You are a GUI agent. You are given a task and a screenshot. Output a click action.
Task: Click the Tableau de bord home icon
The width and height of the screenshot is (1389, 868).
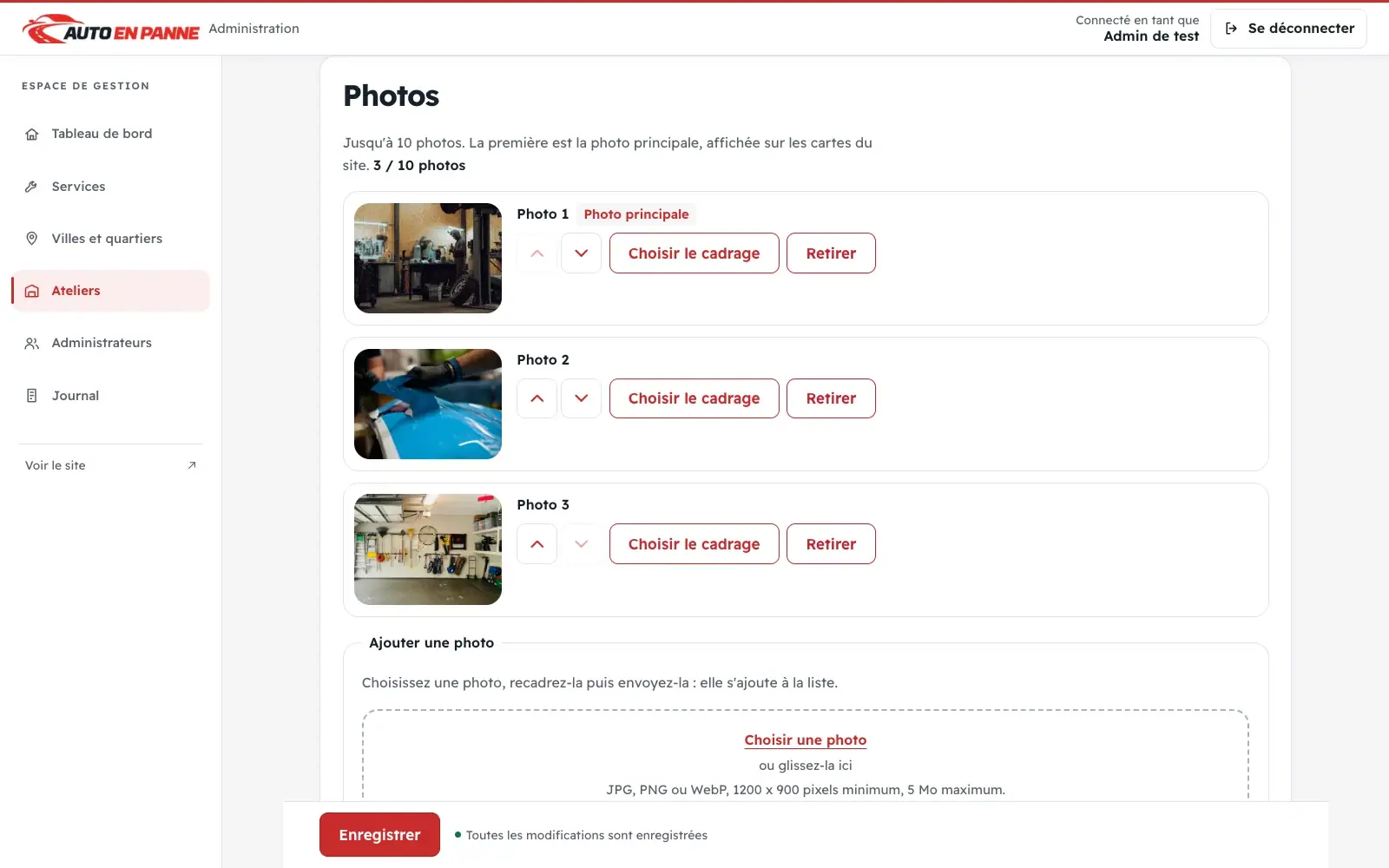pyautogui.click(x=32, y=134)
